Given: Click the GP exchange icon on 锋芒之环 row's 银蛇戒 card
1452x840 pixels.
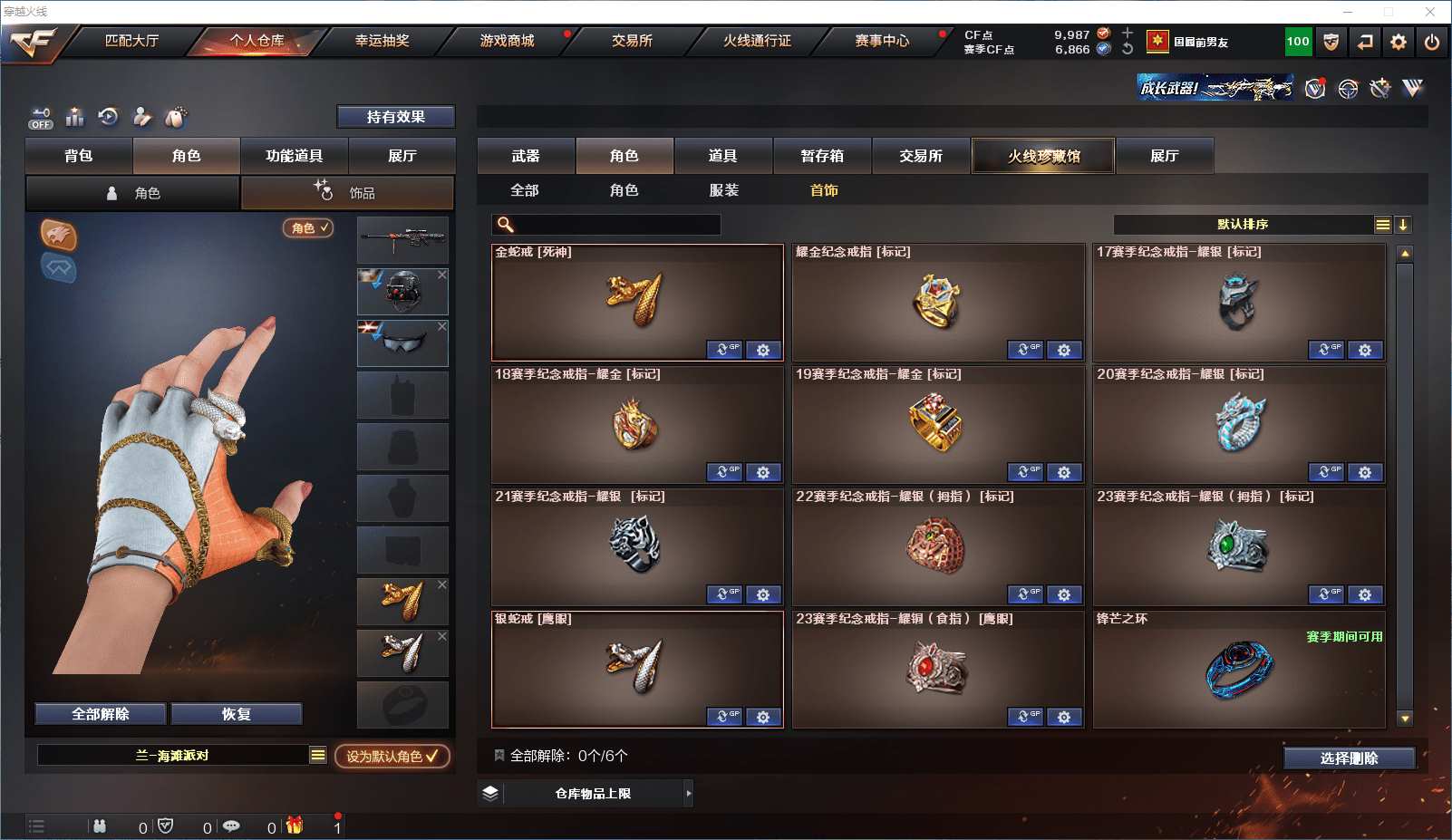Looking at the screenshot, I should coord(724,717).
